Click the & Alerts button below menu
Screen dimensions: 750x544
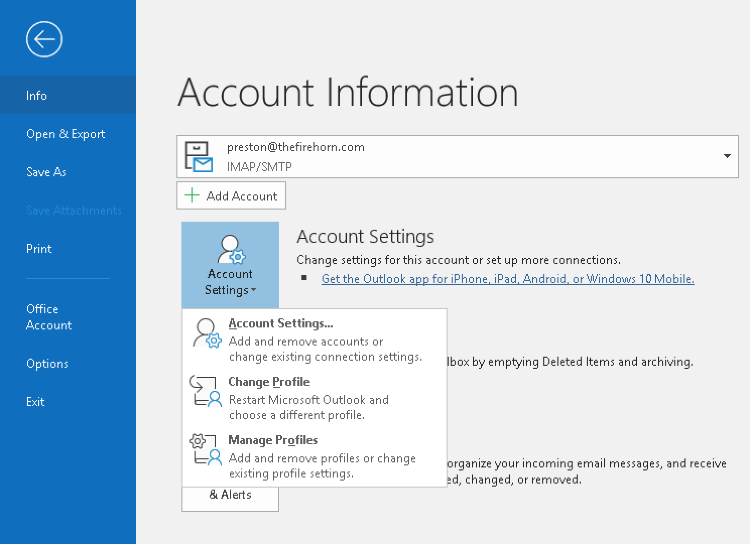point(230,499)
